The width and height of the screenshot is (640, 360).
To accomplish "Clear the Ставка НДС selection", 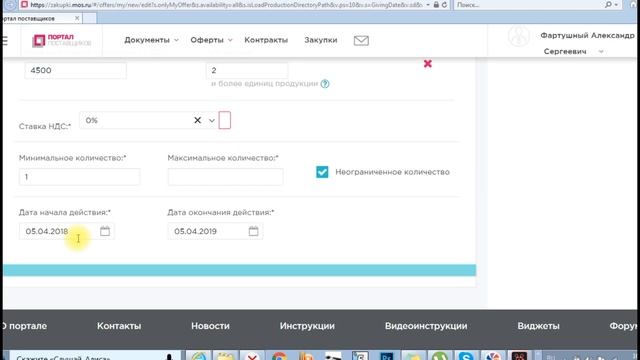I will tap(198, 120).
